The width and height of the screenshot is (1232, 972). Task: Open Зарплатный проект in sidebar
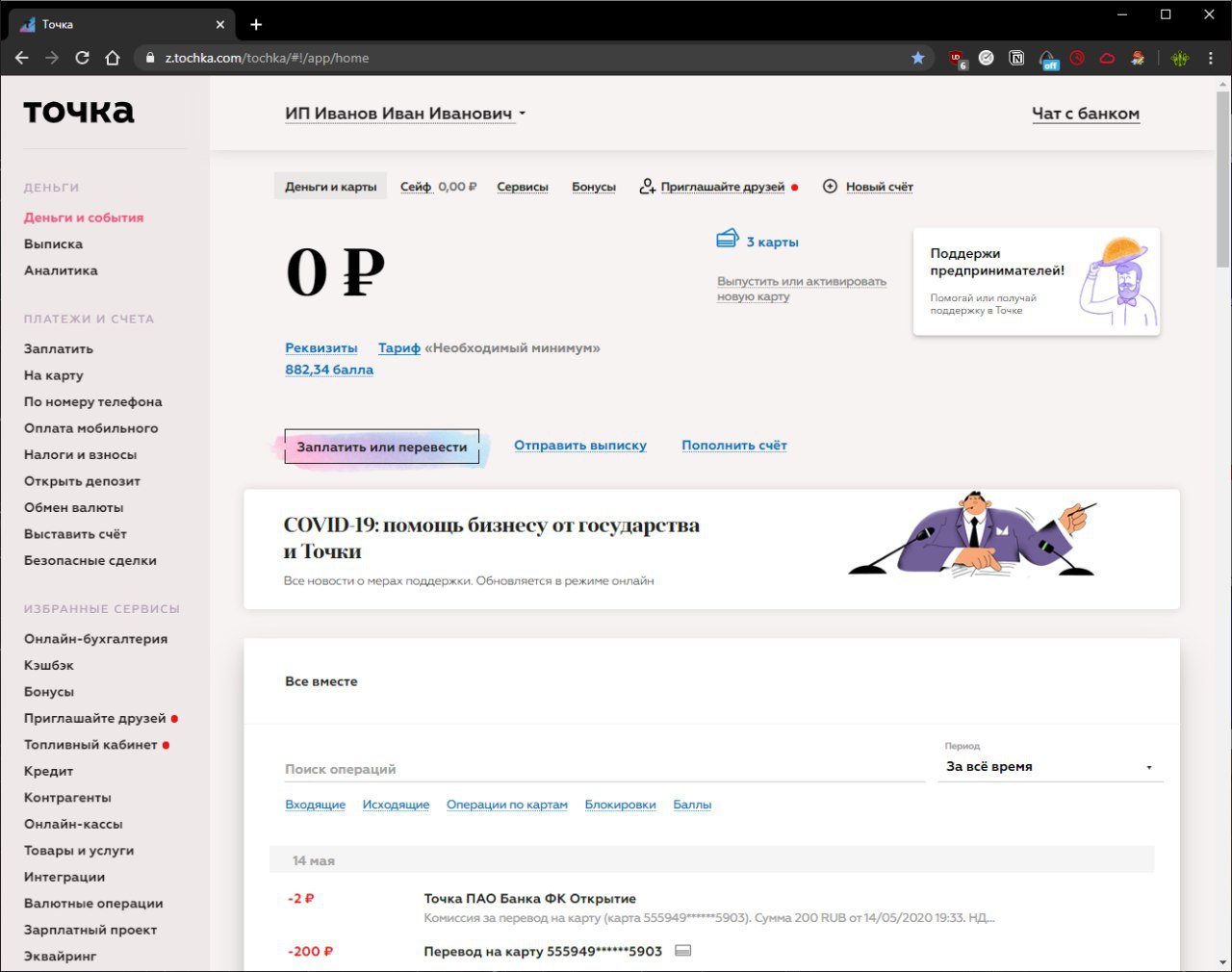[90, 931]
